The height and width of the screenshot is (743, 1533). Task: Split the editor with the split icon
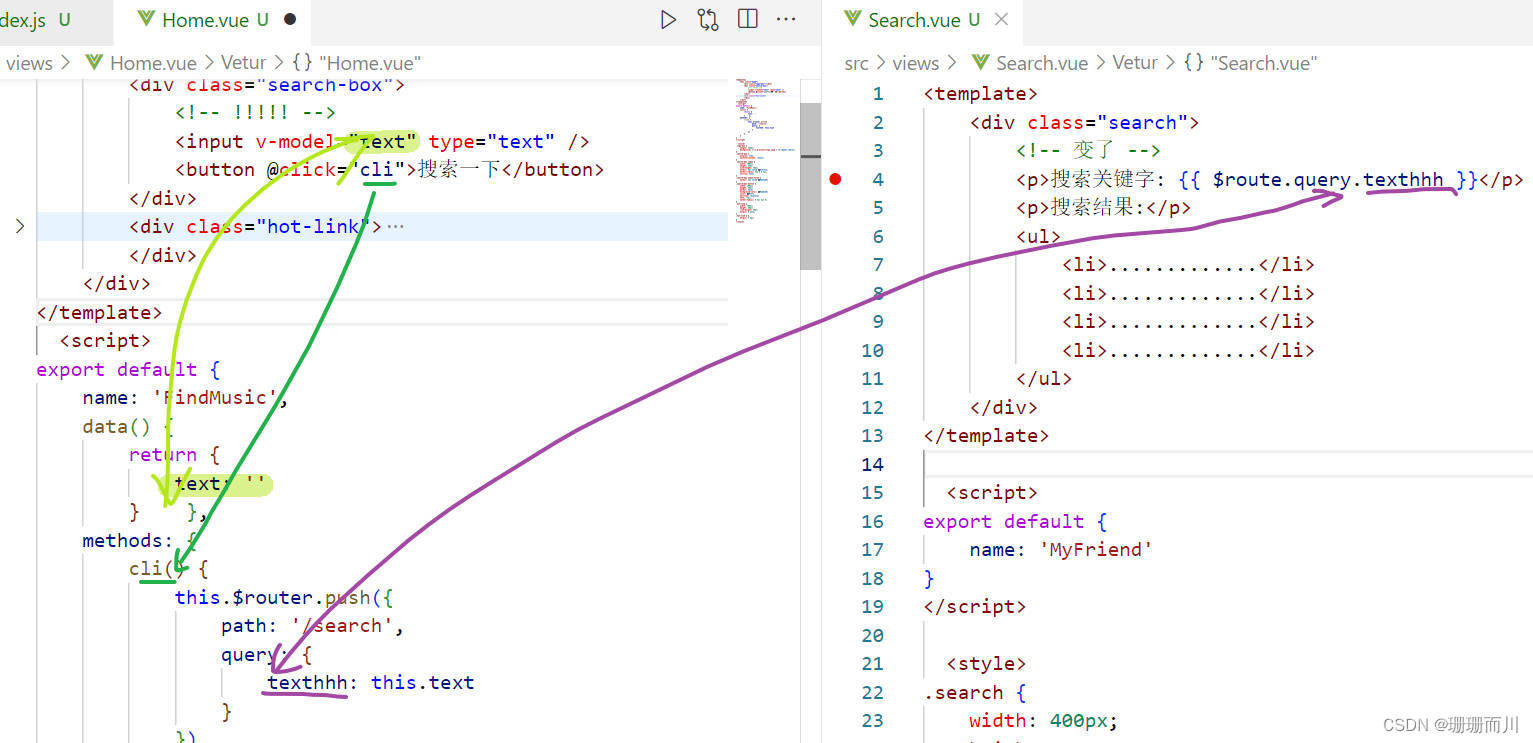point(747,19)
